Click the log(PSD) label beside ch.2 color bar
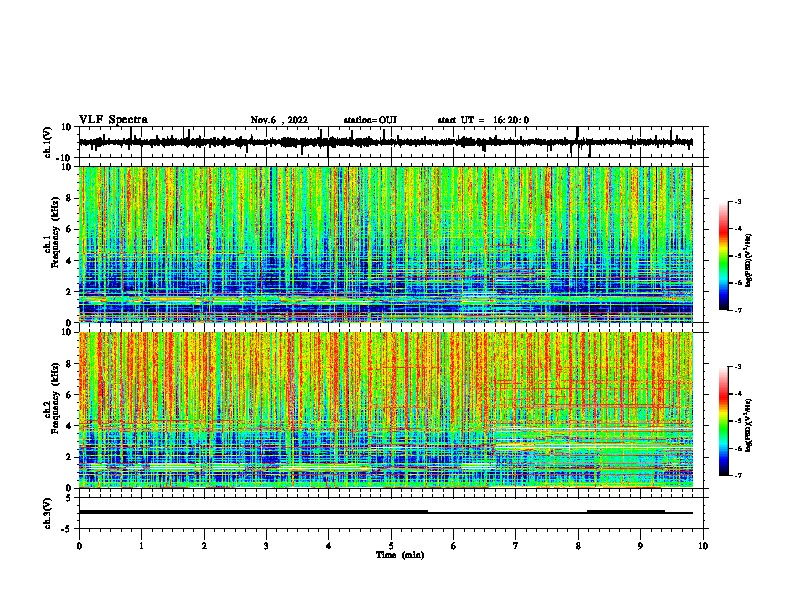 click(749, 426)
